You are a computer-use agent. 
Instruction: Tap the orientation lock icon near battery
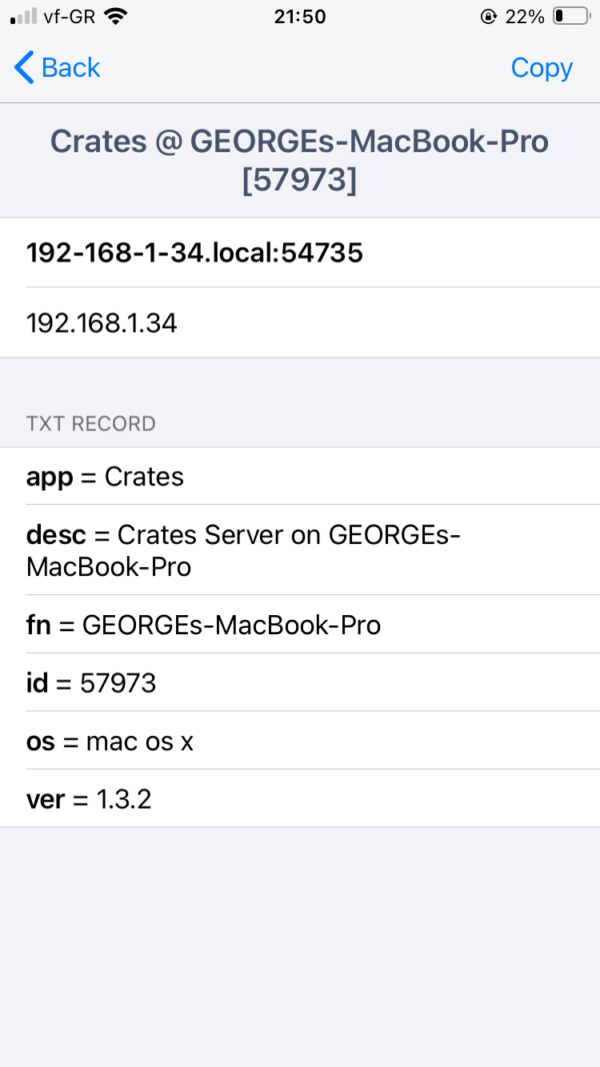click(490, 16)
